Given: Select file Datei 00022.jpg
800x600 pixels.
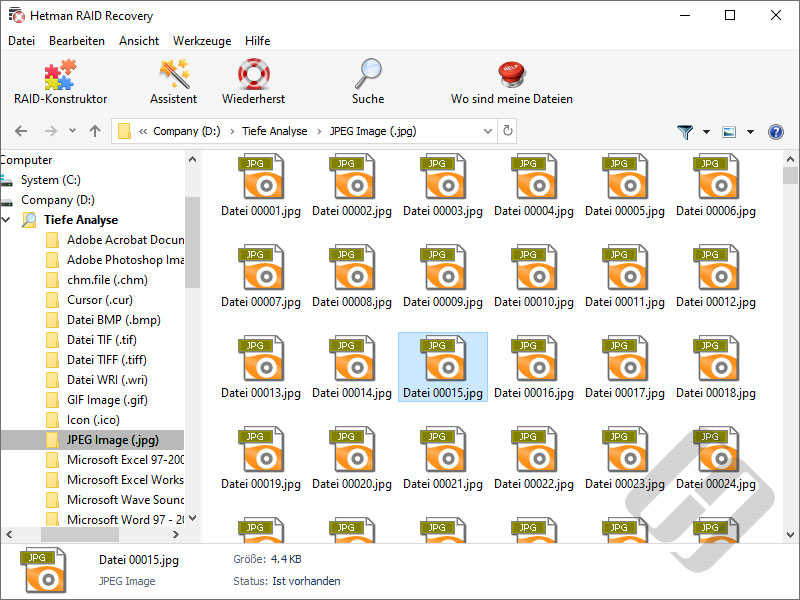Looking at the screenshot, I should (x=534, y=459).
